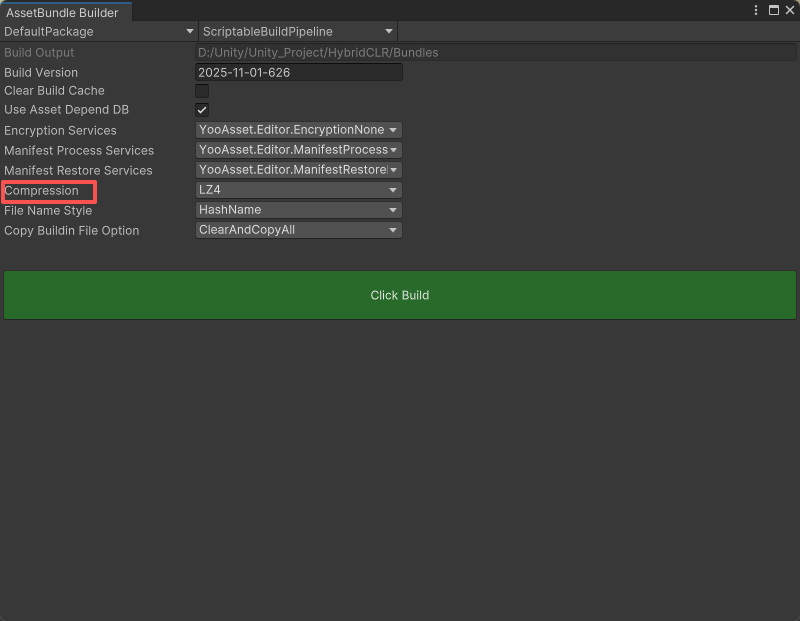Open the Compression LZ4 dropdown
The height and width of the screenshot is (621, 800).
pyautogui.click(x=298, y=190)
